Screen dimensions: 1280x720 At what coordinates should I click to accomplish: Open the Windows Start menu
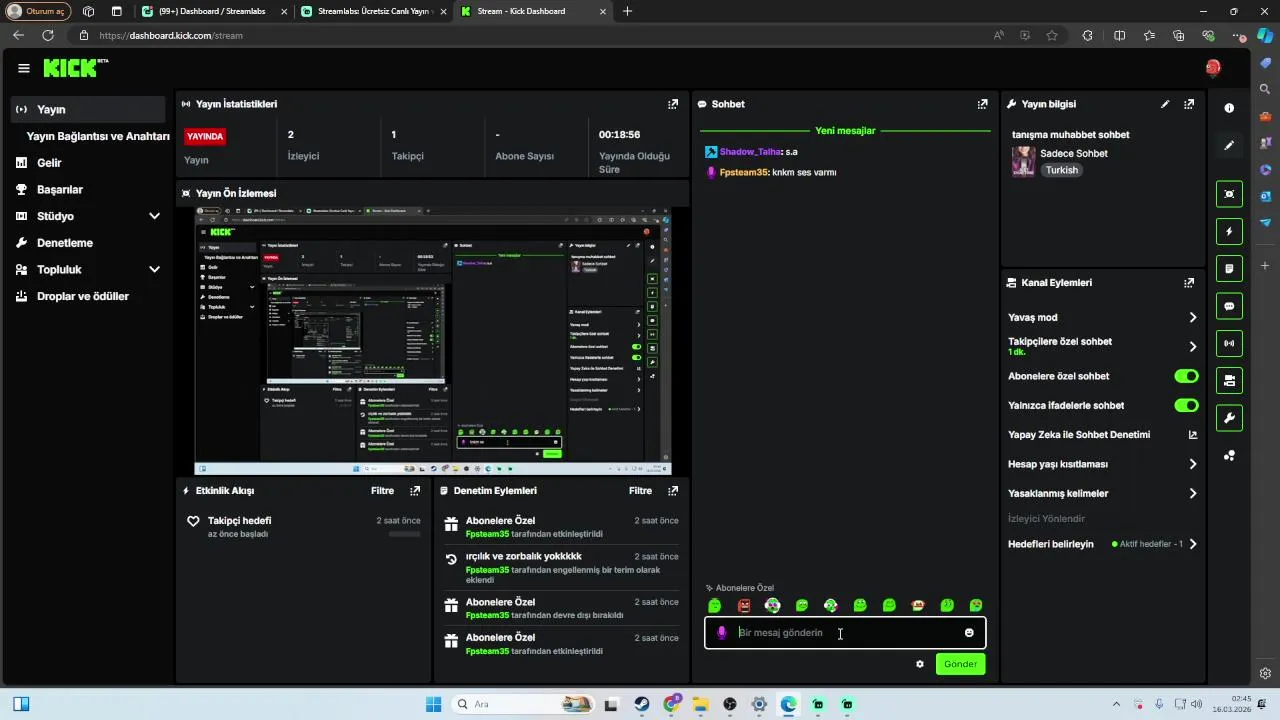[434, 704]
